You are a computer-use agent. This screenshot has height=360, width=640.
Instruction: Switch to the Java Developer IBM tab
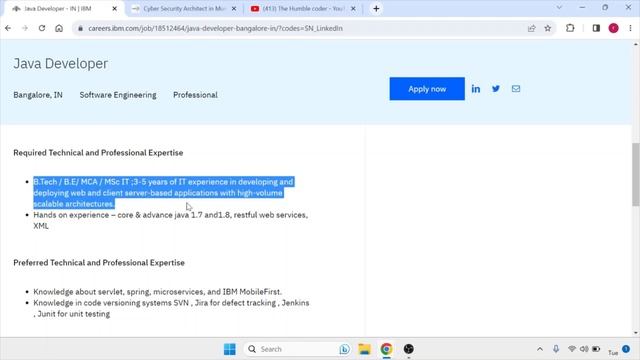pos(57,9)
